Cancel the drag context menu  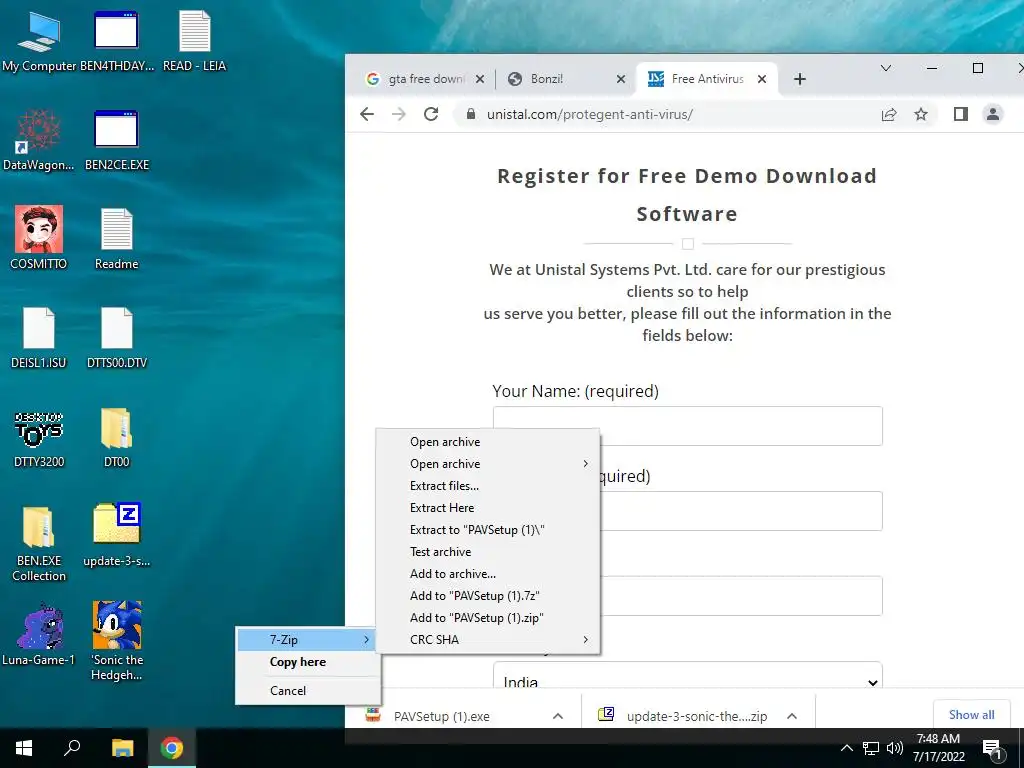(x=308, y=691)
